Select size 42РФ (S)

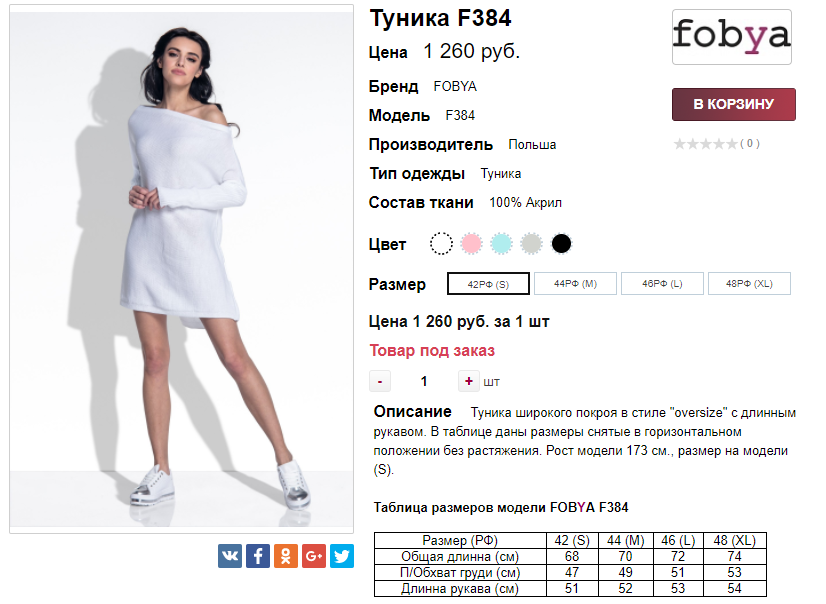pos(488,284)
